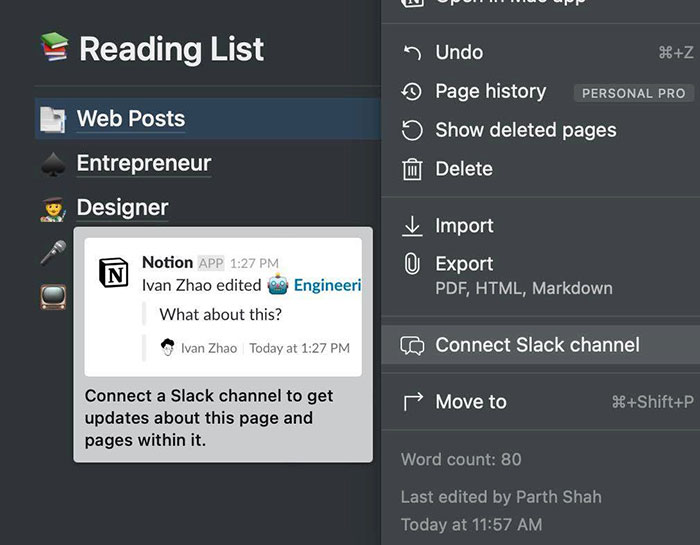This screenshot has width=700, height=545.
Task: Click the Page history clock icon
Action: pyautogui.click(x=412, y=92)
